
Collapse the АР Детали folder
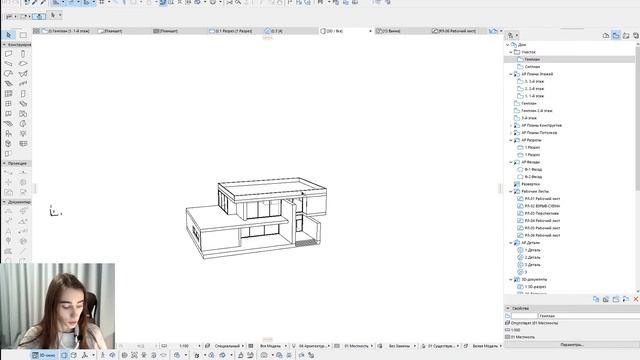point(511,243)
